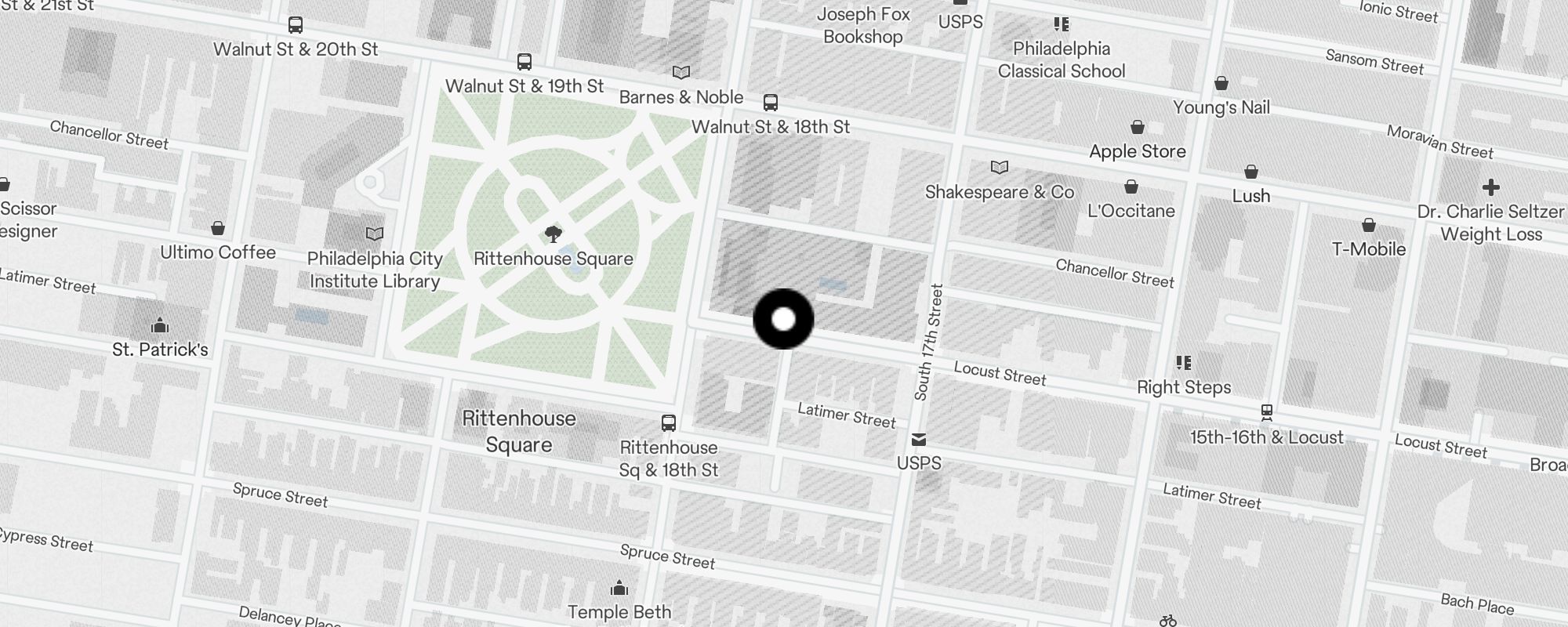
Task: Select the Rittenhouse Square neighborhood label
Action: point(519,432)
